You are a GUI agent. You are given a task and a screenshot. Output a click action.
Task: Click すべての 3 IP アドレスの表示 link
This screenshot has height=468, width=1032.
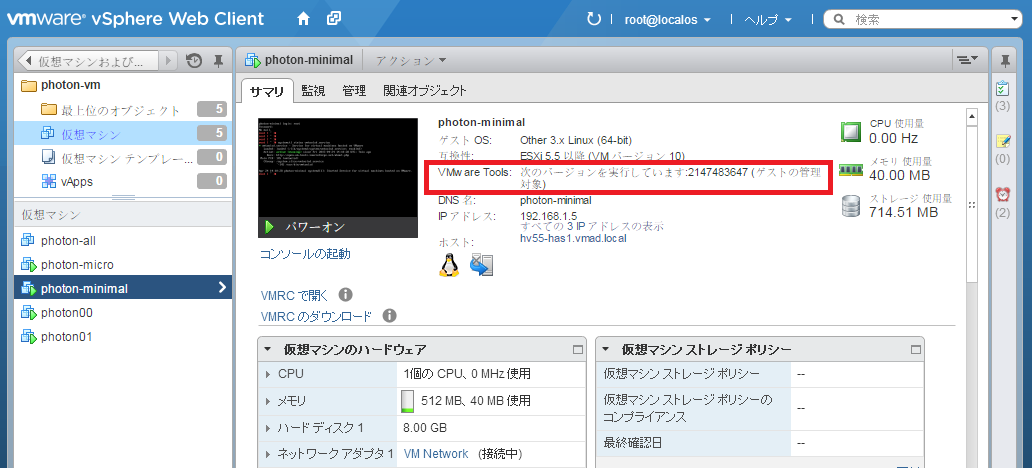(x=592, y=226)
